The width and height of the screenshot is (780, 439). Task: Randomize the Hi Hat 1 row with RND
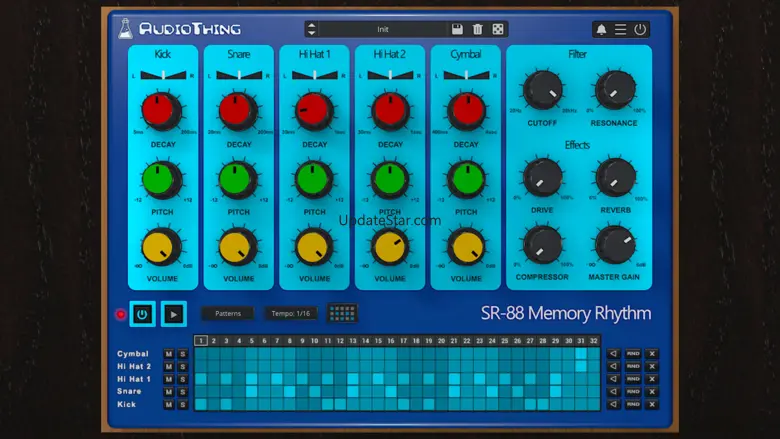click(x=632, y=379)
